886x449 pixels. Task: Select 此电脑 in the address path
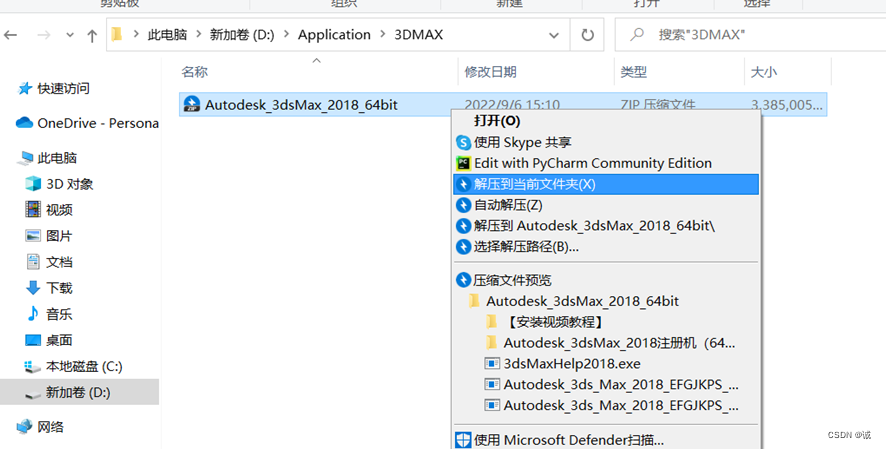pos(167,34)
